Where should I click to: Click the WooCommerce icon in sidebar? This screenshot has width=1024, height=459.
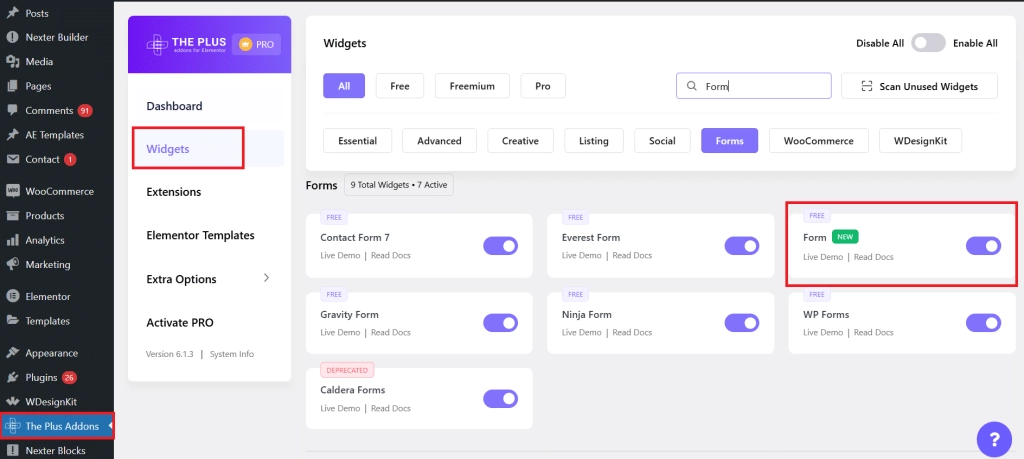12,191
